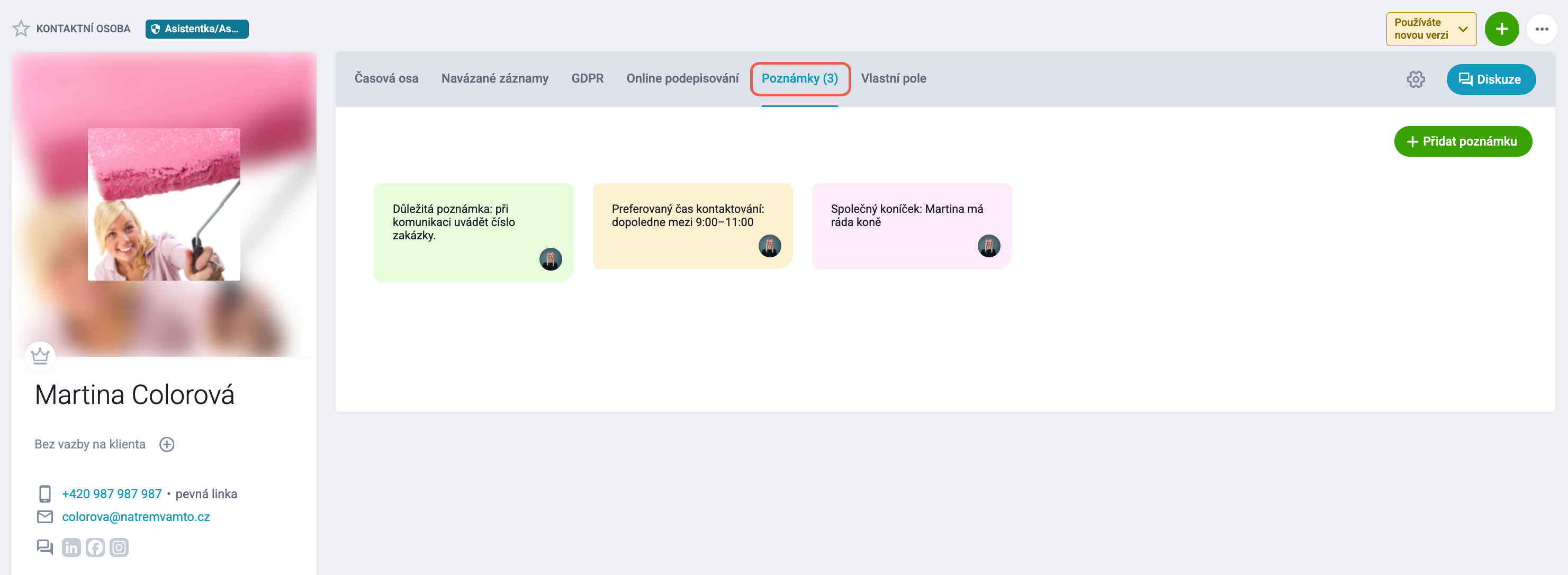The width and height of the screenshot is (1568, 575).
Task: Click the colorova@natremvamto.cz email link
Action: [x=136, y=517]
